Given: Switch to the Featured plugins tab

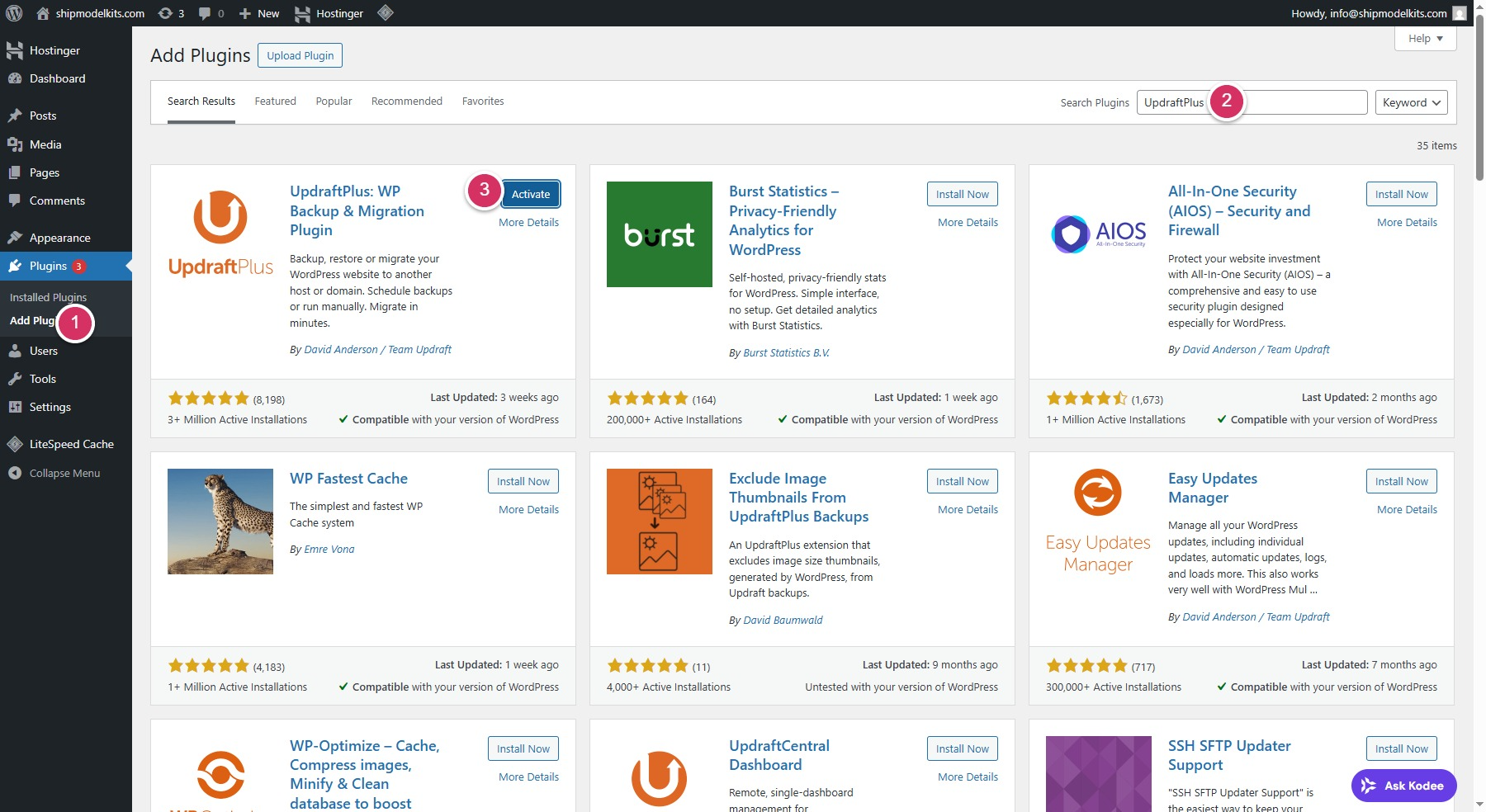Looking at the screenshot, I should [275, 101].
